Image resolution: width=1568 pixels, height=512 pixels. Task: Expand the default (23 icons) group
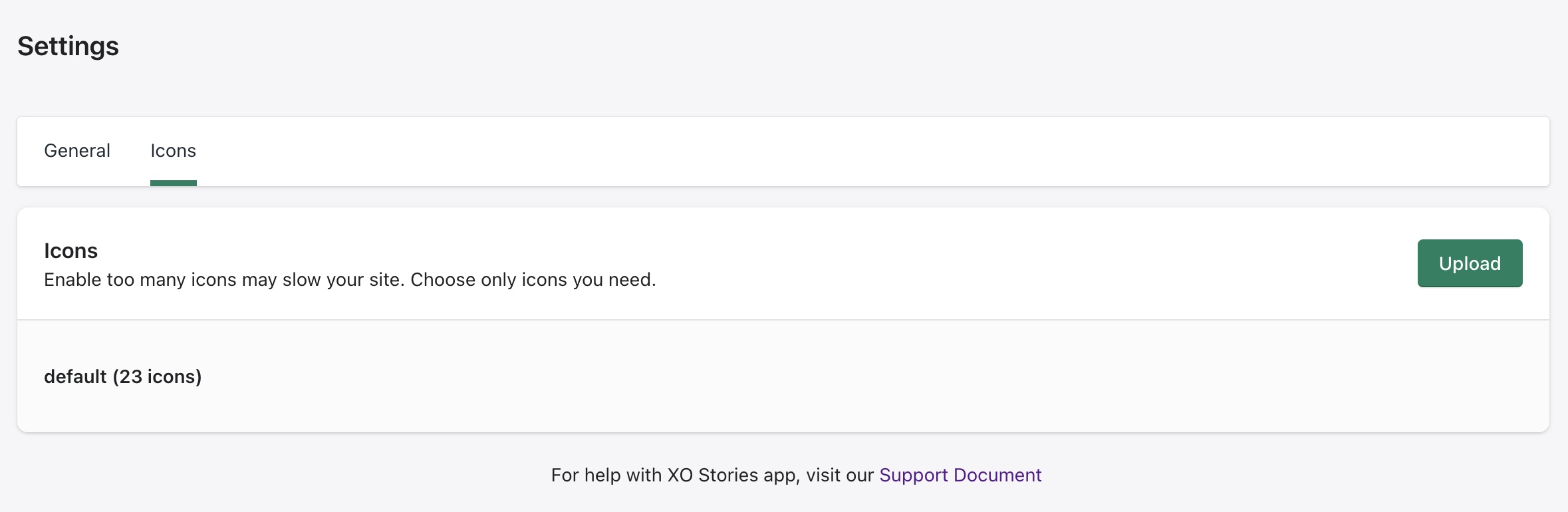(122, 376)
